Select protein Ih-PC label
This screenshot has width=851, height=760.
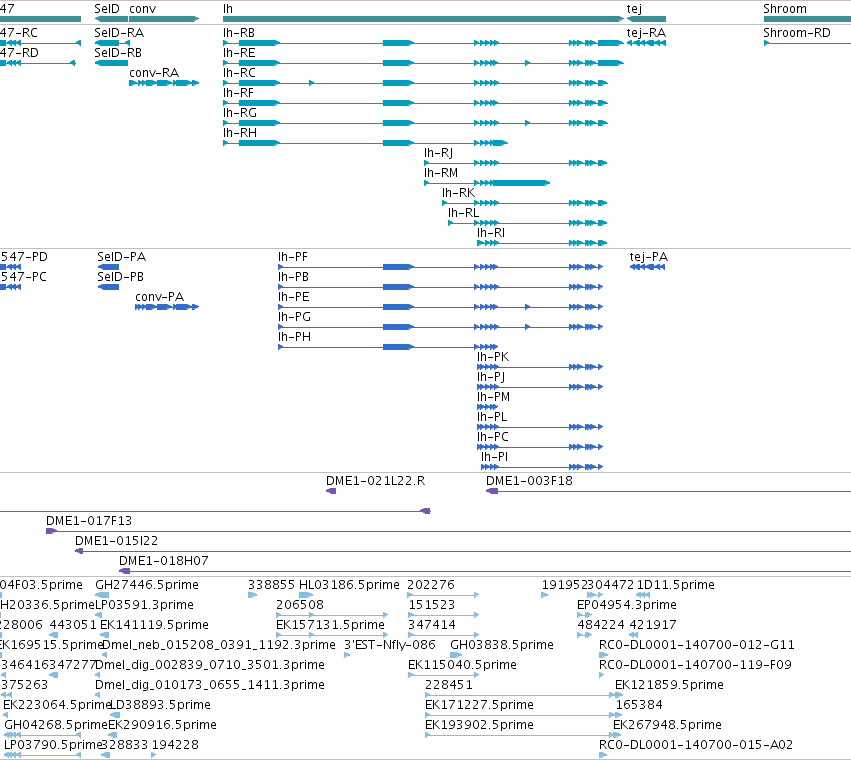click(x=492, y=437)
